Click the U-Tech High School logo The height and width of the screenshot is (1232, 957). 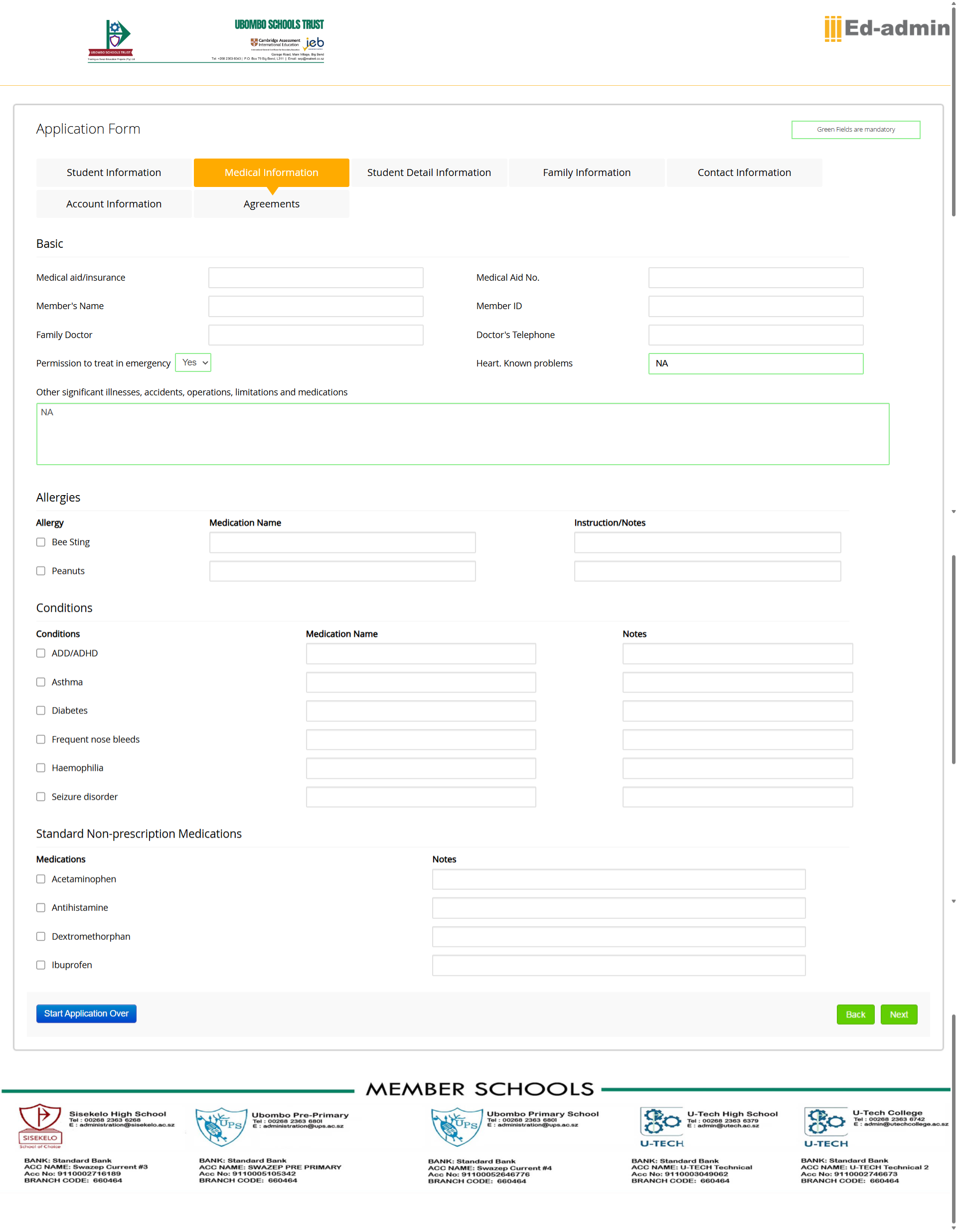pyautogui.click(x=661, y=1127)
